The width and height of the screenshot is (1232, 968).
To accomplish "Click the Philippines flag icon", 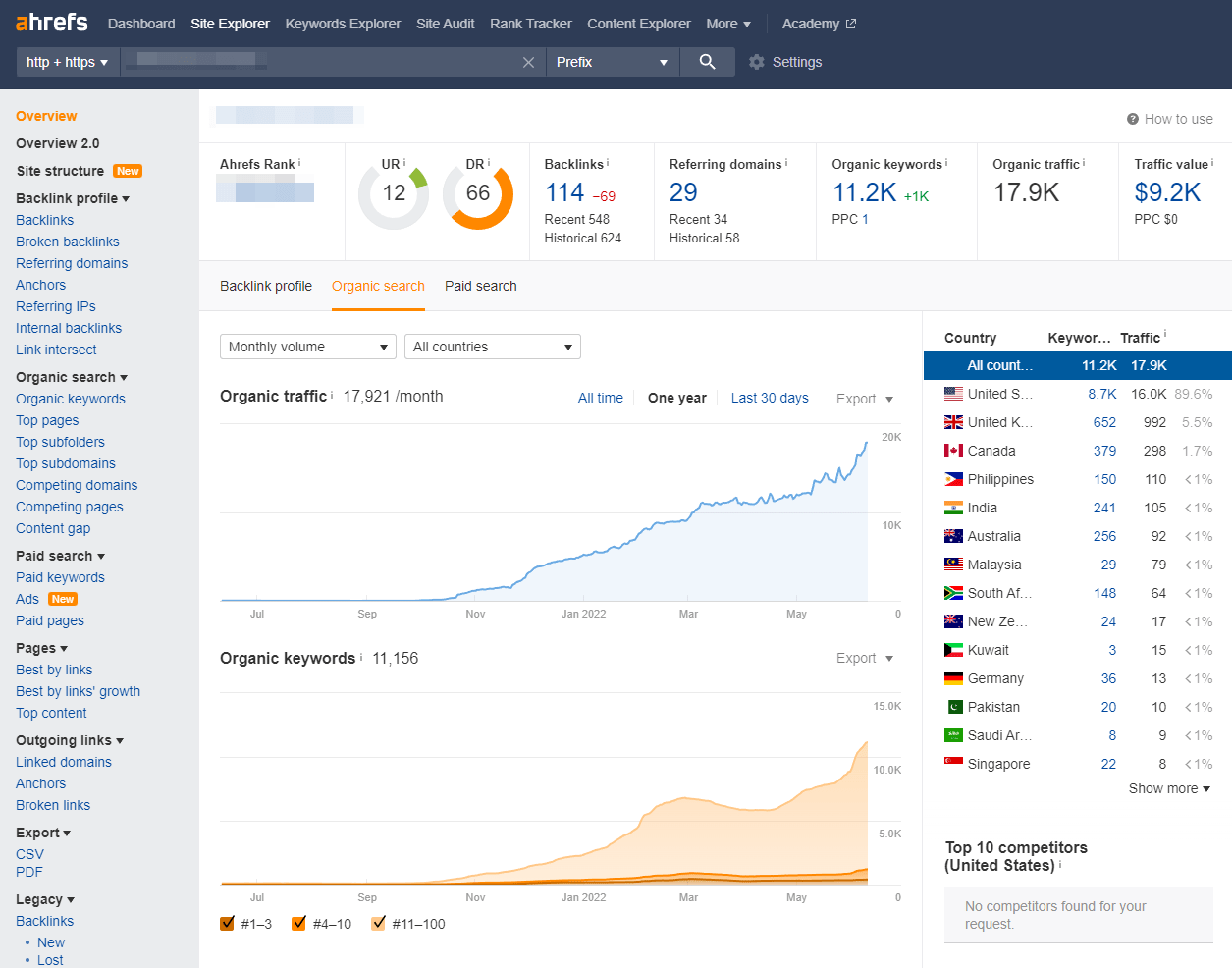I will click(953, 479).
